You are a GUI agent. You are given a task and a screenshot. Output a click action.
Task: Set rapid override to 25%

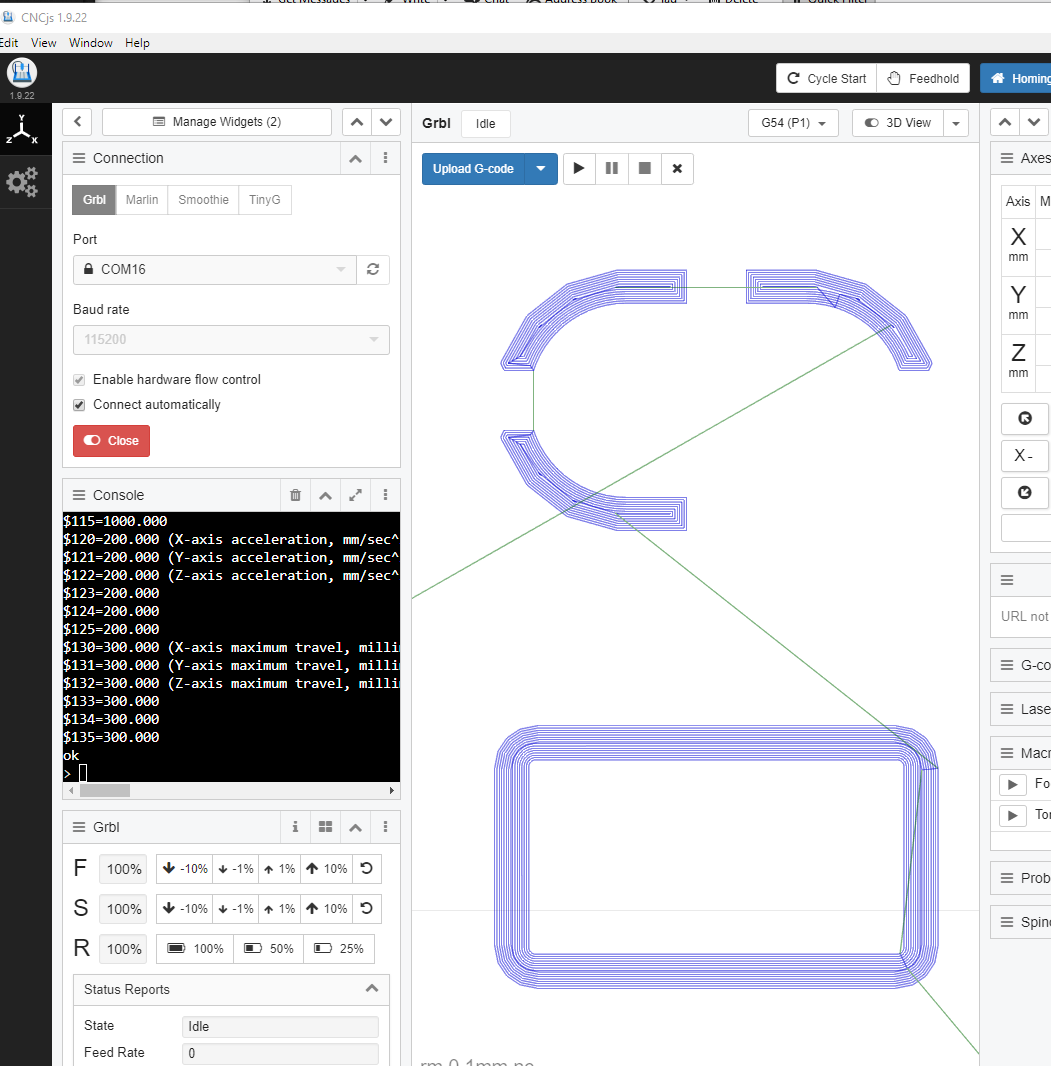pos(339,948)
